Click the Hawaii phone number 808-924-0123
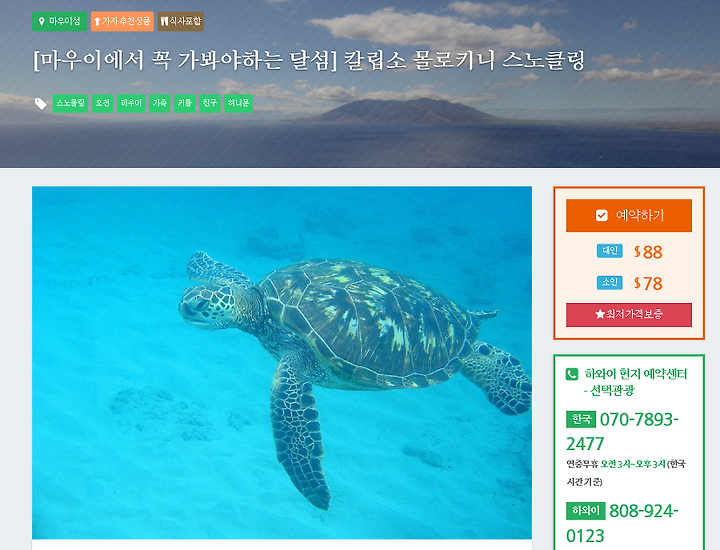This screenshot has height=550, width=720. pyautogui.click(x=622, y=523)
